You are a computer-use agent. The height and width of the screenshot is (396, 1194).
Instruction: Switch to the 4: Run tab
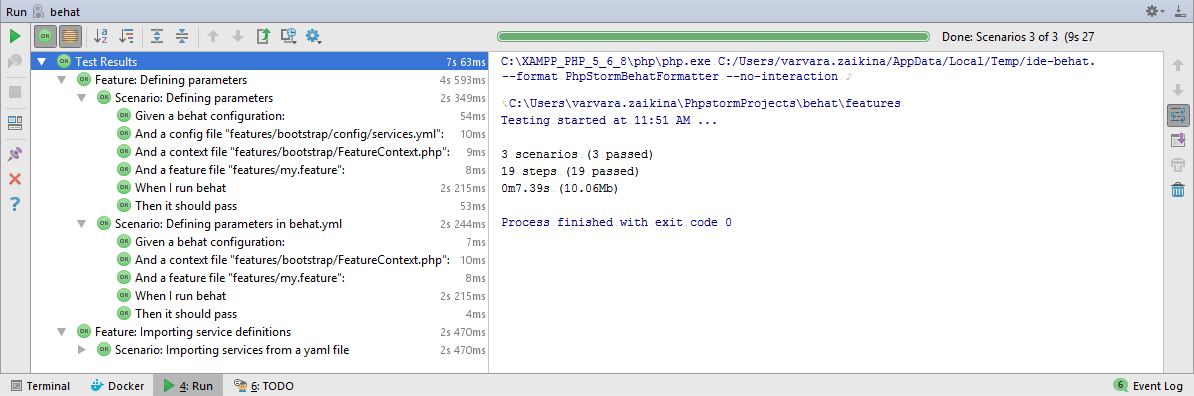coord(188,386)
